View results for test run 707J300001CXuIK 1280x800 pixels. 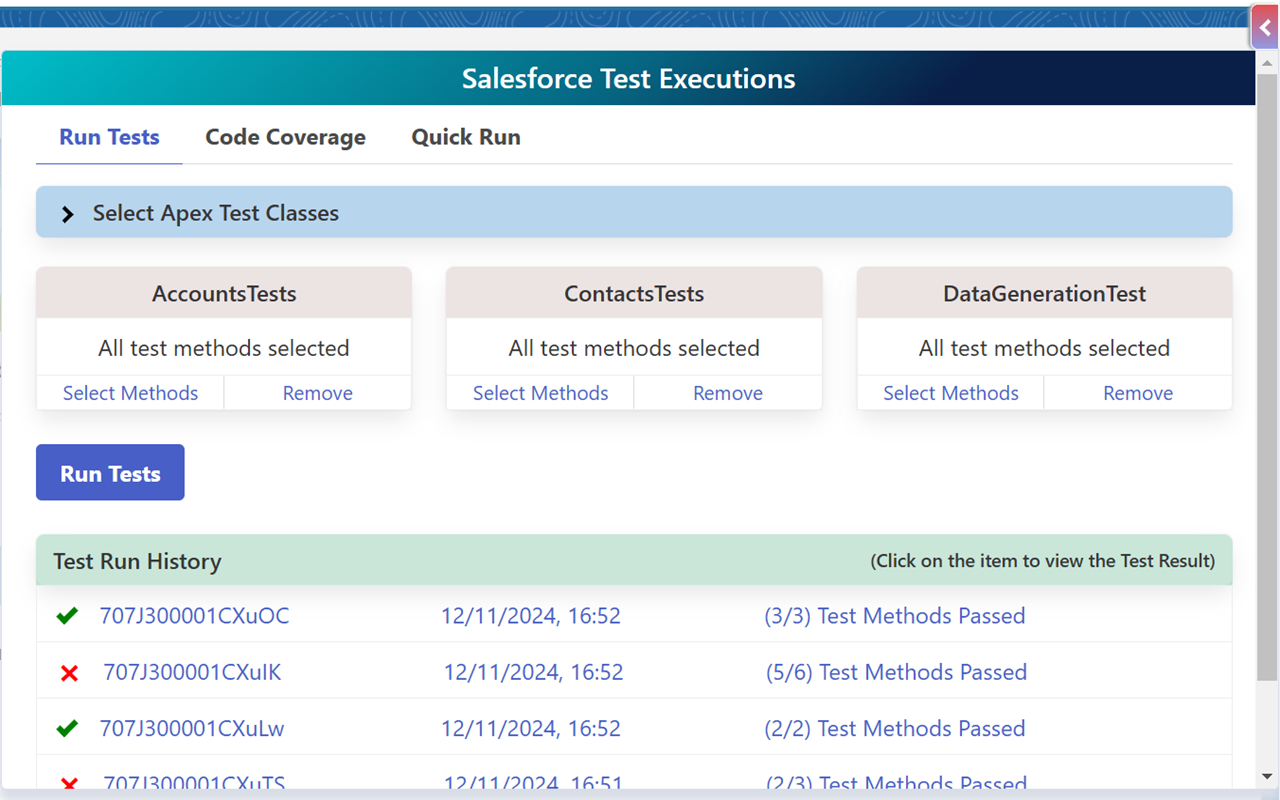(x=191, y=672)
